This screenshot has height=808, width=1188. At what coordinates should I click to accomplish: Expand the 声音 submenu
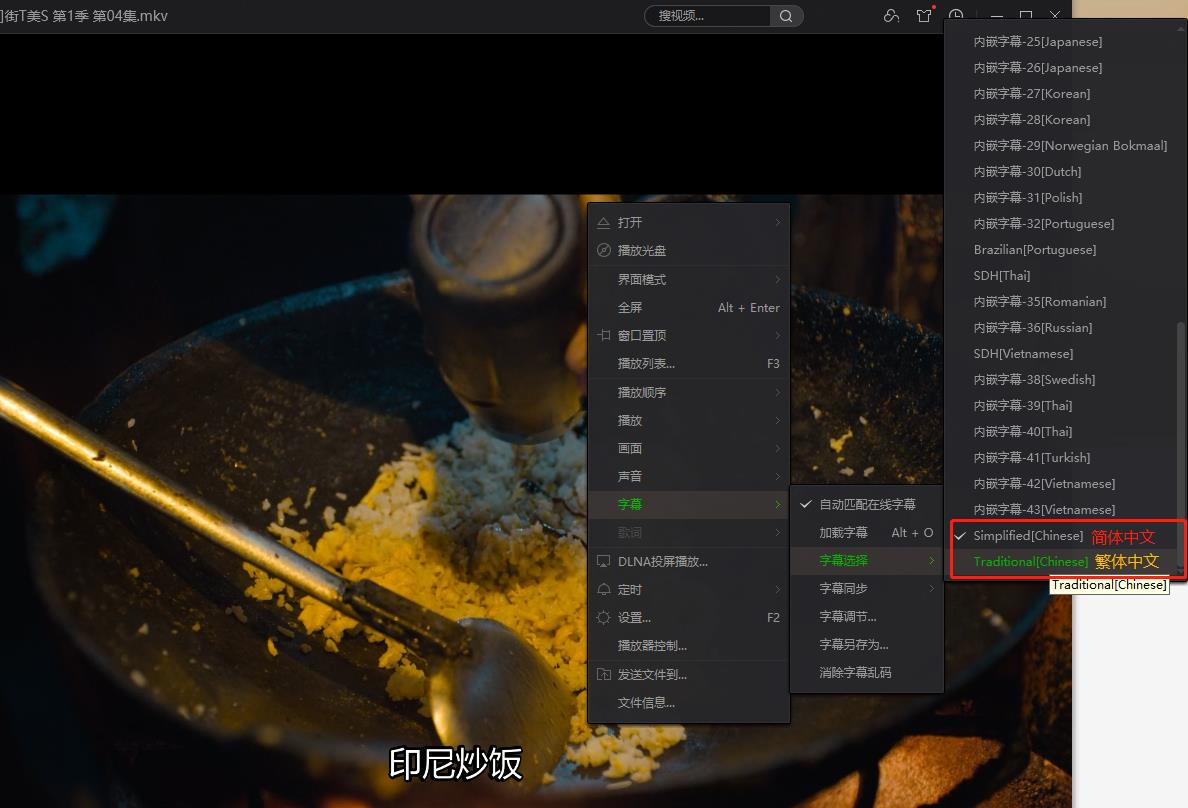[x=689, y=476]
